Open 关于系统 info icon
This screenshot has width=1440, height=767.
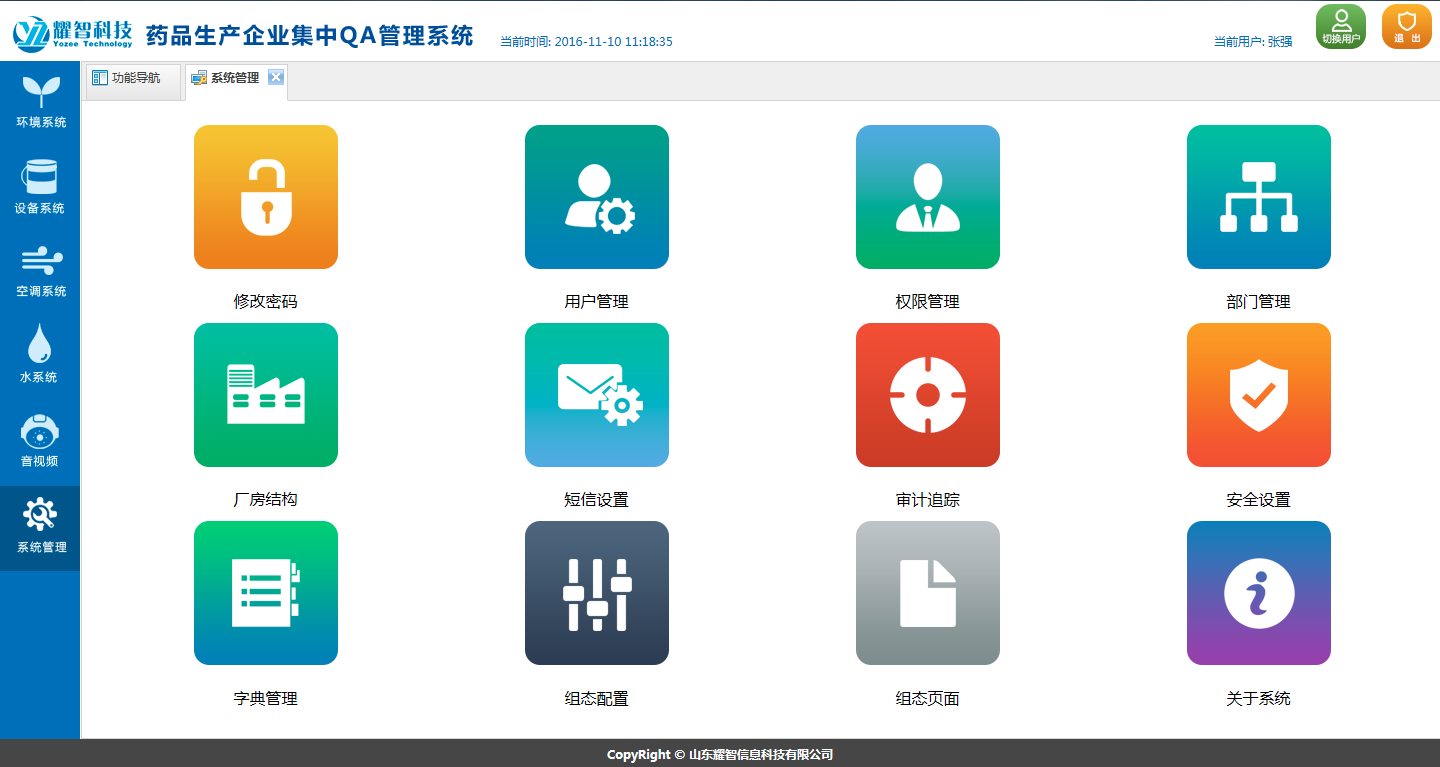1258,593
